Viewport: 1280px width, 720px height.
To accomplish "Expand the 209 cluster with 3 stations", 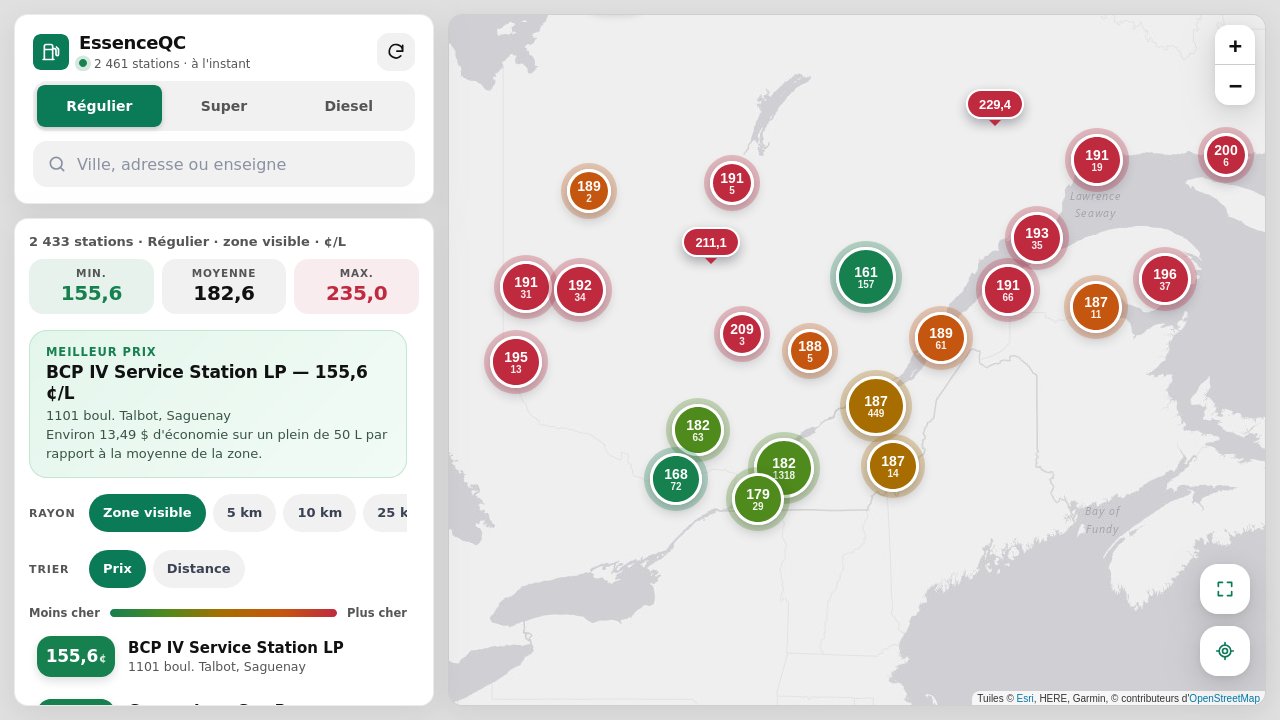I will (x=742, y=334).
